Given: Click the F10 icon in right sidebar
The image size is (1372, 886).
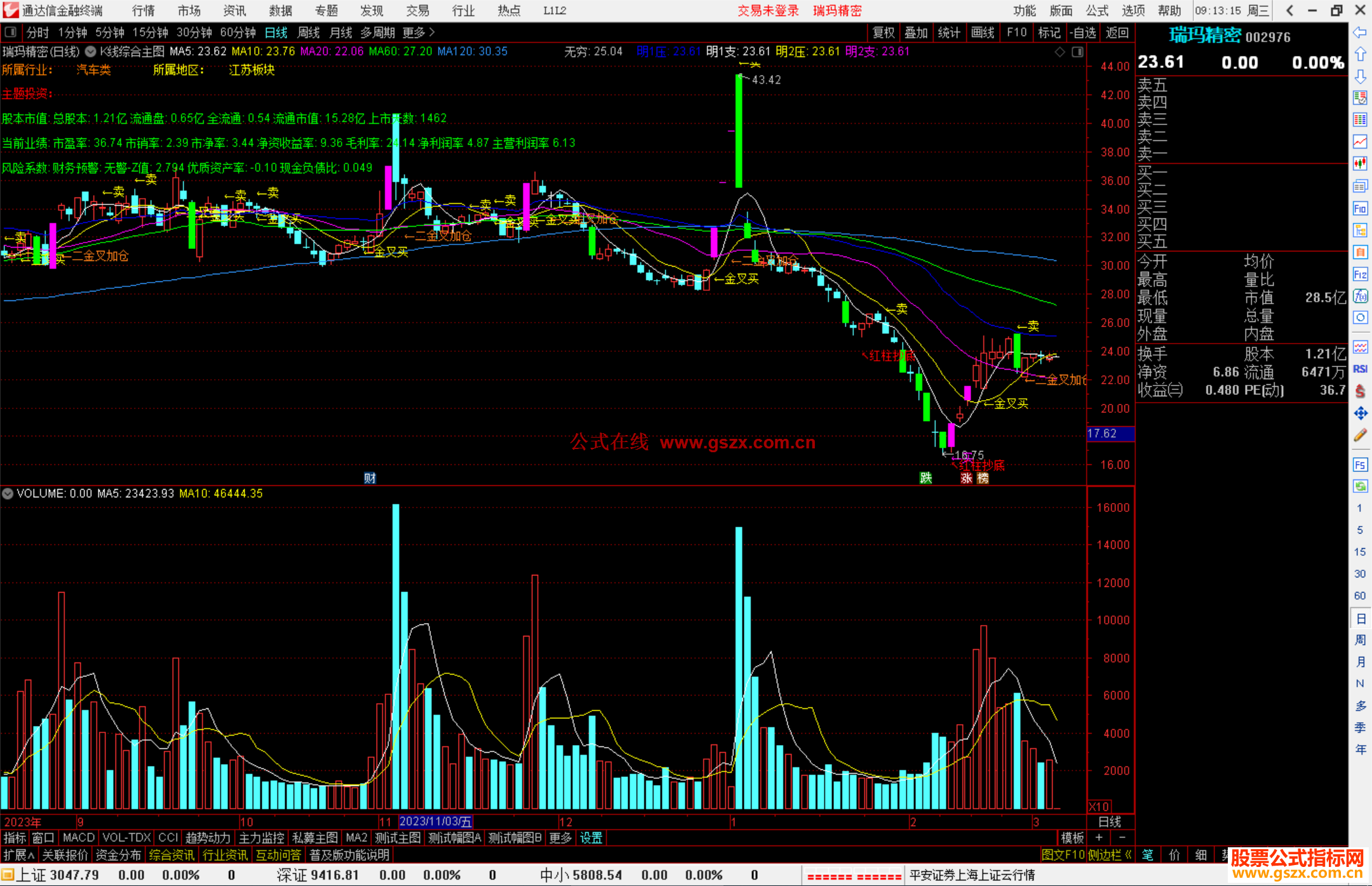Looking at the screenshot, I should (x=1360, y=208).
